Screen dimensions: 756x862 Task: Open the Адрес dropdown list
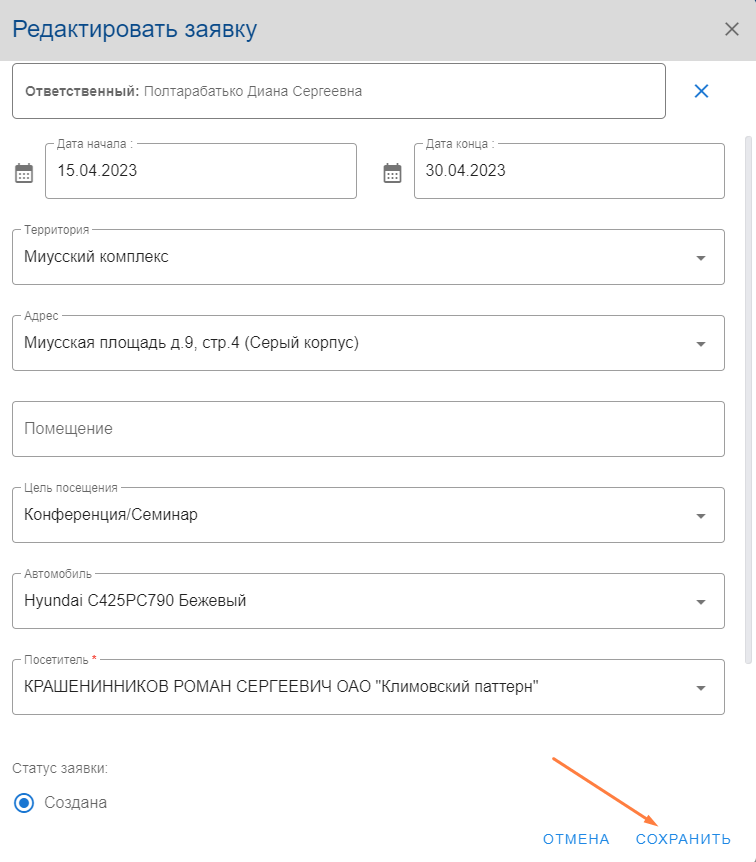(x=701, y=344)
